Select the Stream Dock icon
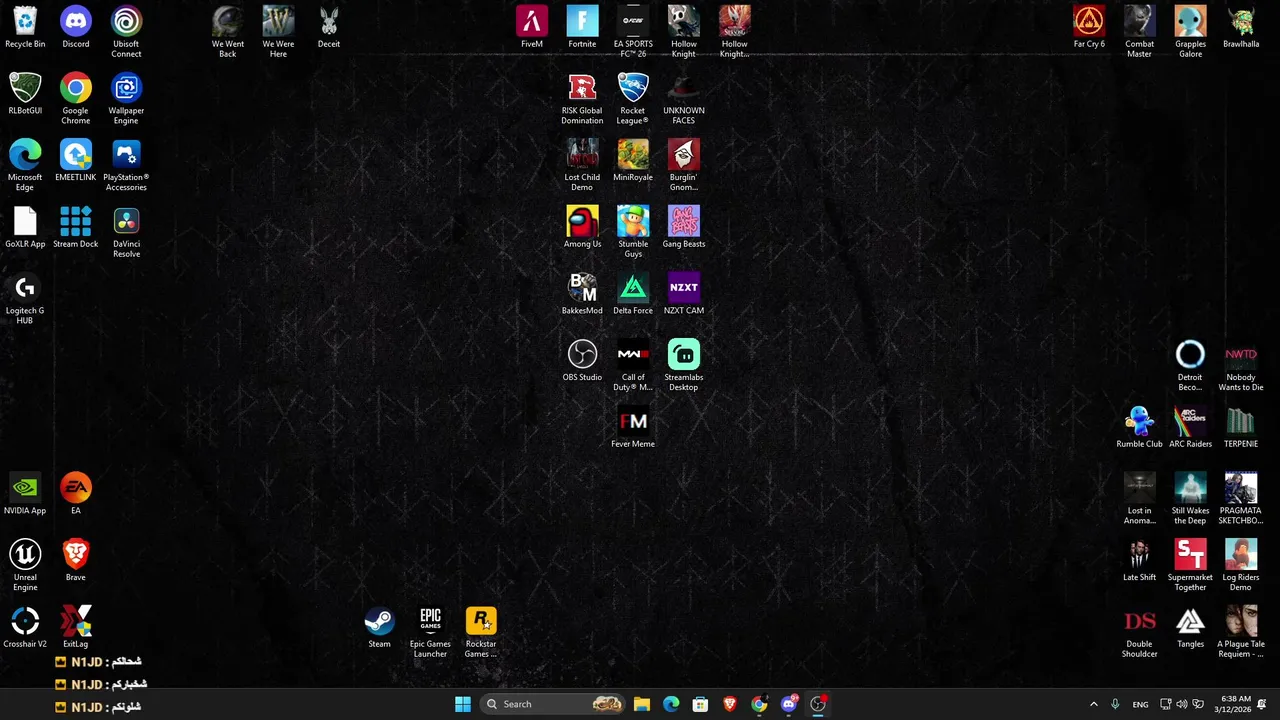1280x720 pixels. click(x=76, y=227)
